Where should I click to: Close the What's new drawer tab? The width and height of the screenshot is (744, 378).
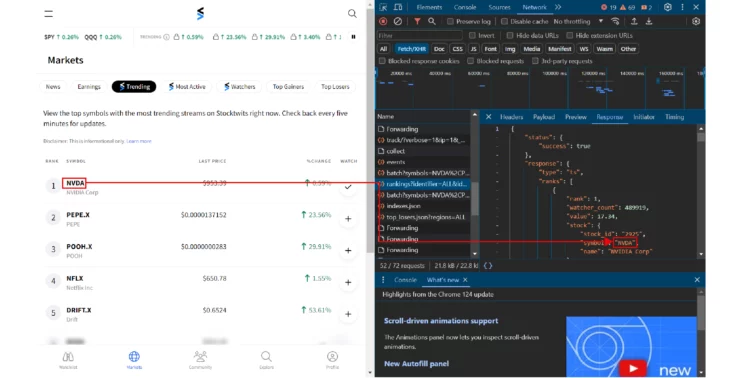pyautogui.click(x=465, y=280)
